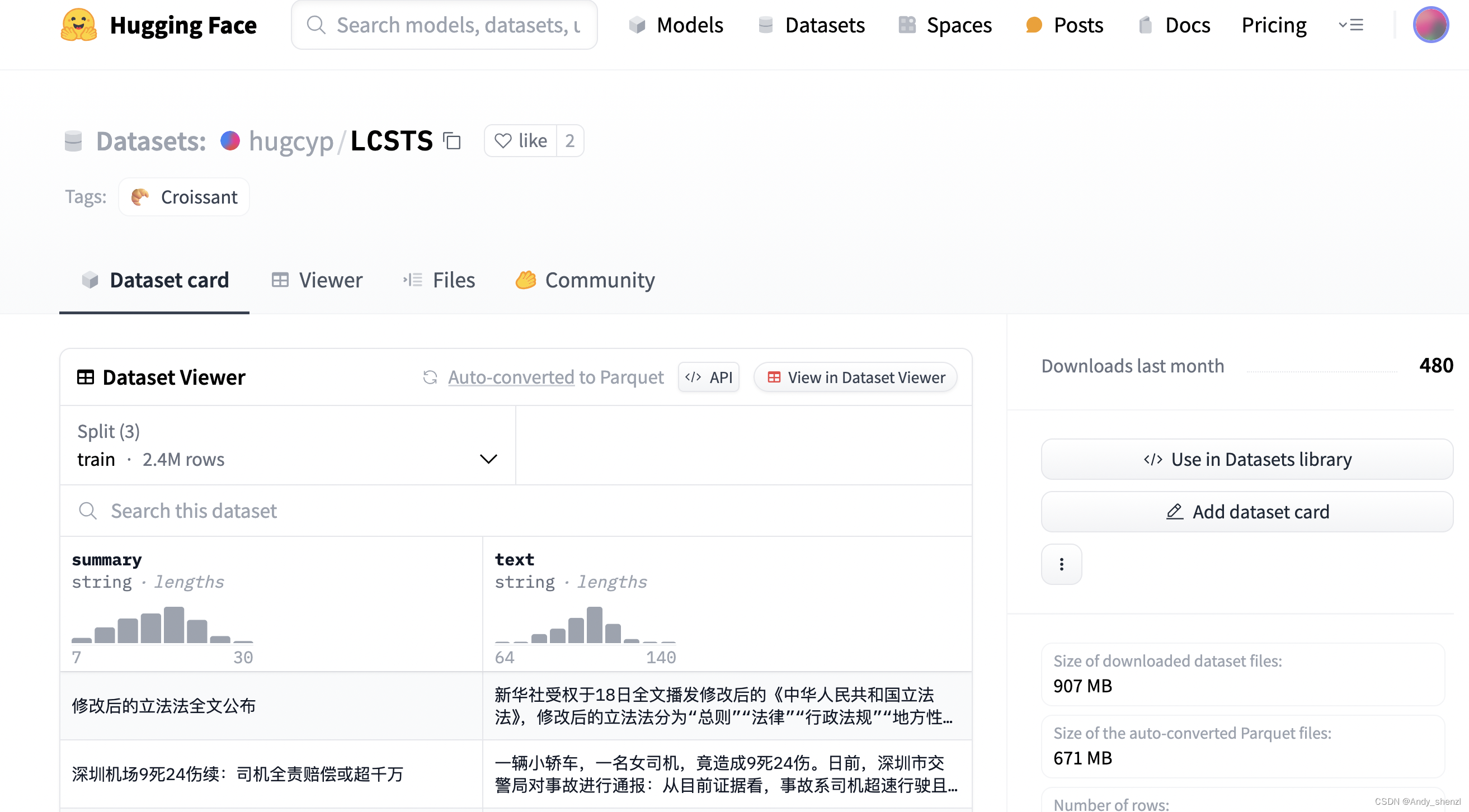Open the three-dot more options menu
This screenshot has width=1469, height=812.
click(x=1061, y=564)
